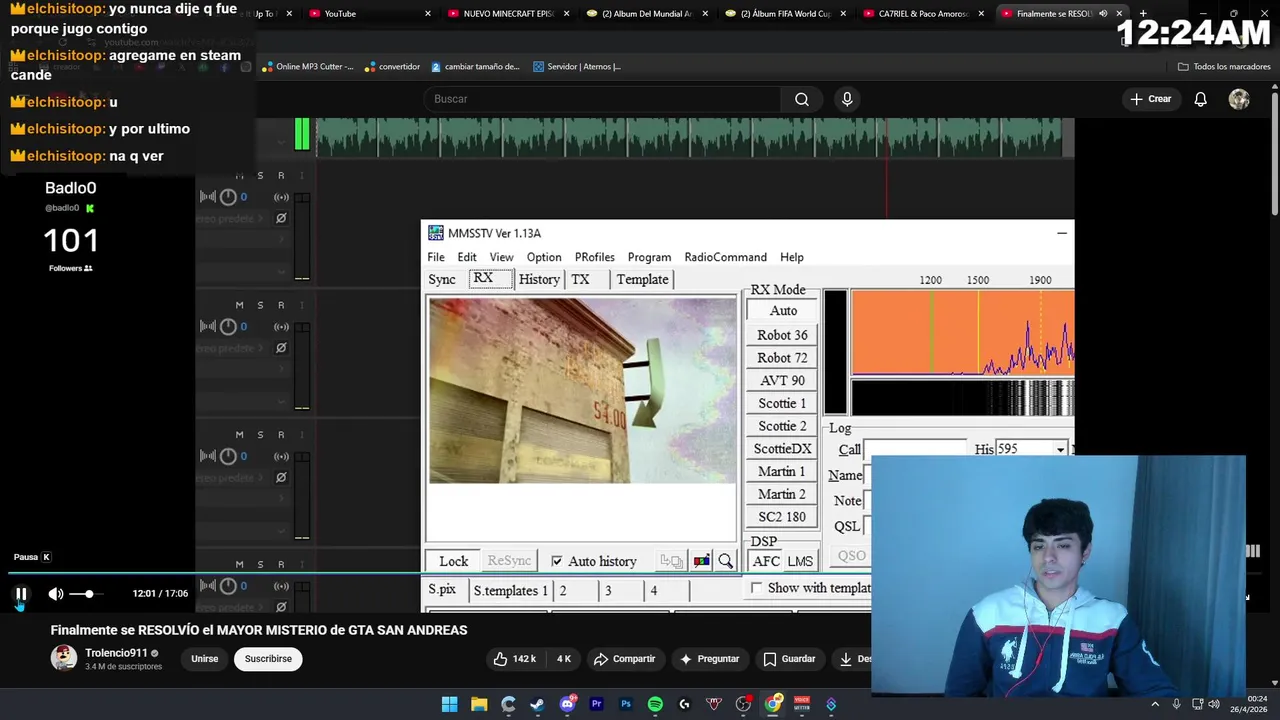Toggle the LMS DSP button
The image size is (1280, 720).
pos(800,562)
